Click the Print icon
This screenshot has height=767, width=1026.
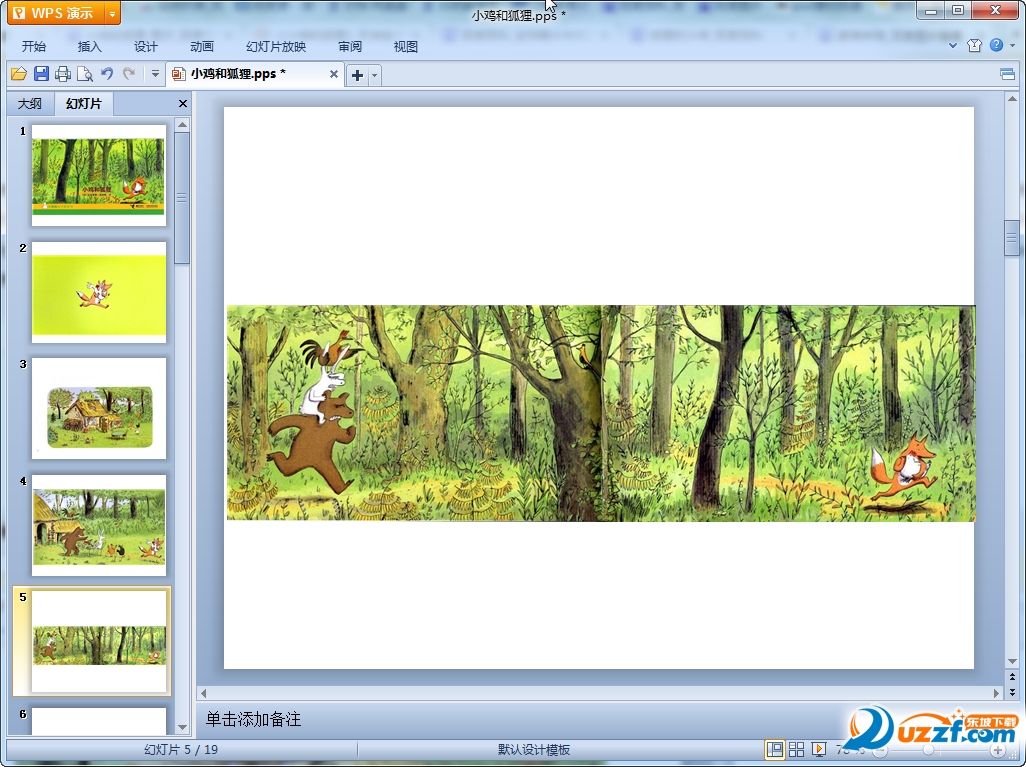coord(63,74)
